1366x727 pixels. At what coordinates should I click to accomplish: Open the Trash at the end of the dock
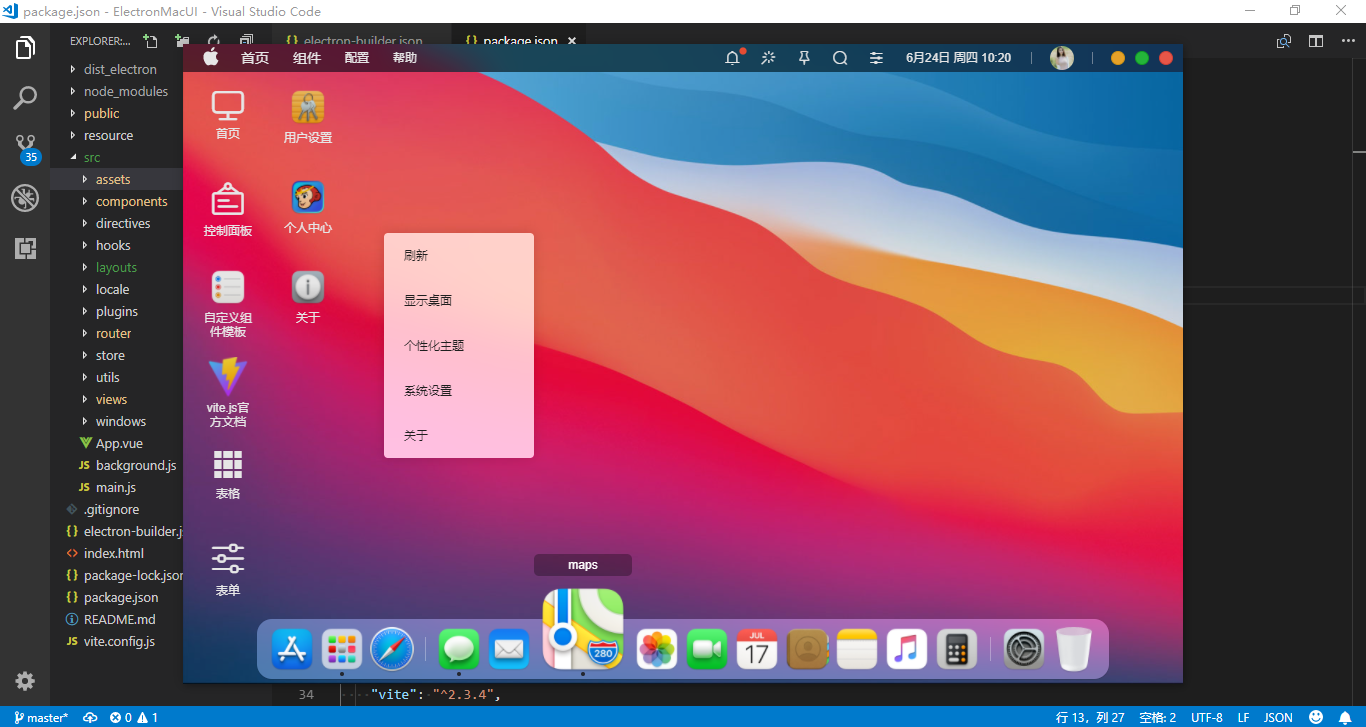click(1073, 648)
